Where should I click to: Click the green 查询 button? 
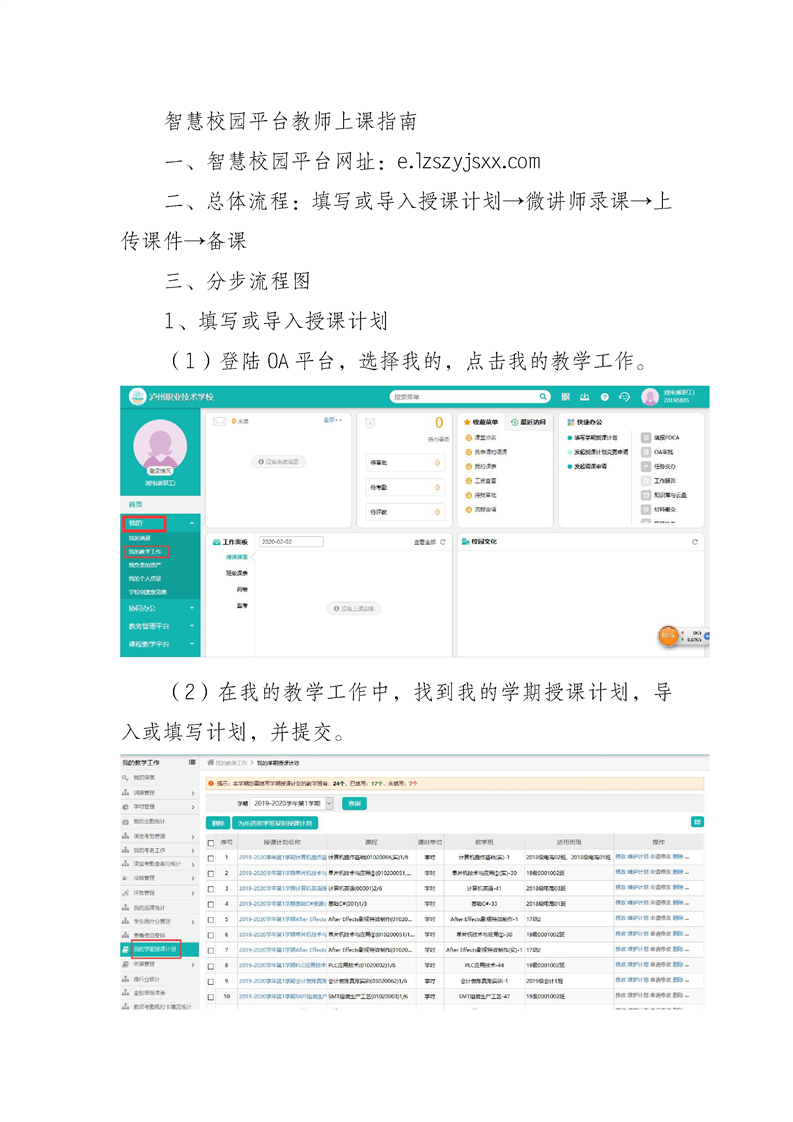pyautogui.click(x=353, y=803)
